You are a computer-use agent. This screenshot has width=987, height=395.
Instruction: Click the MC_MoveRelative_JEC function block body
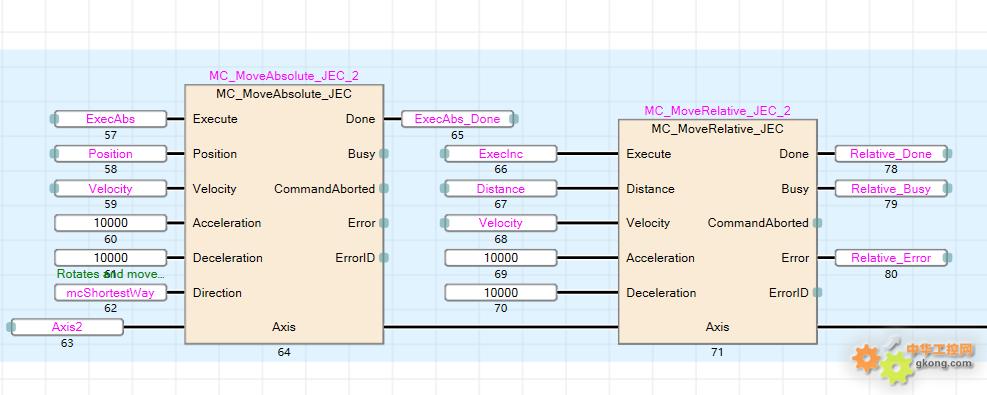[x=718, y=231]
